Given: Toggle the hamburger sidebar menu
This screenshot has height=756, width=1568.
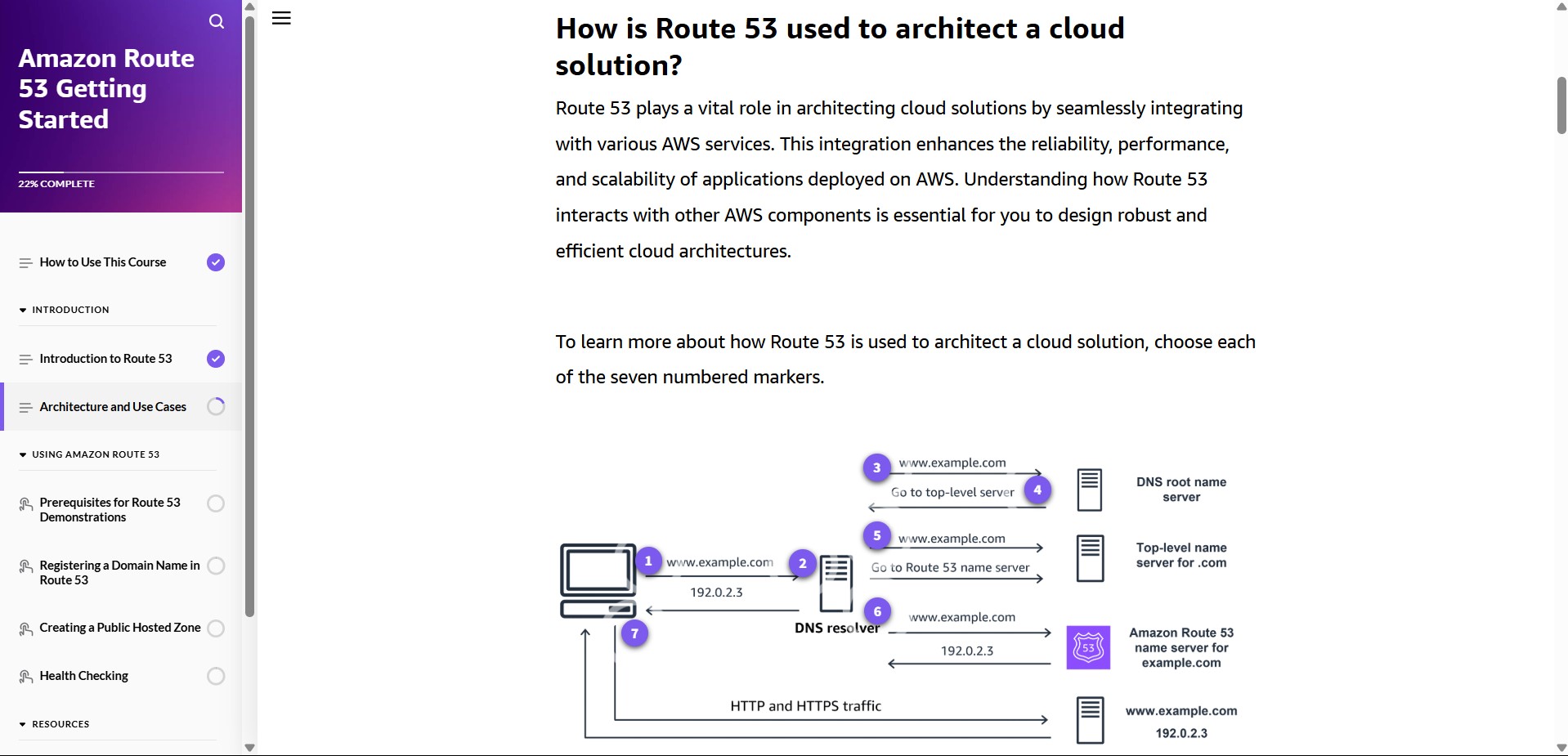Looking at the screenshot, I should click(281, 18).
